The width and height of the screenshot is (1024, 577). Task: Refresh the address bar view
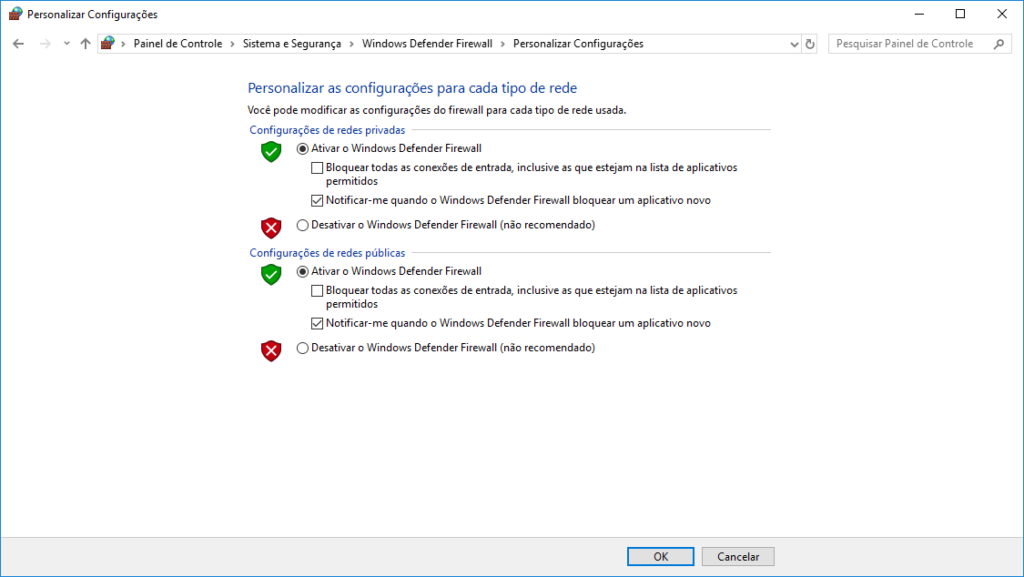[x=810, y=44]
